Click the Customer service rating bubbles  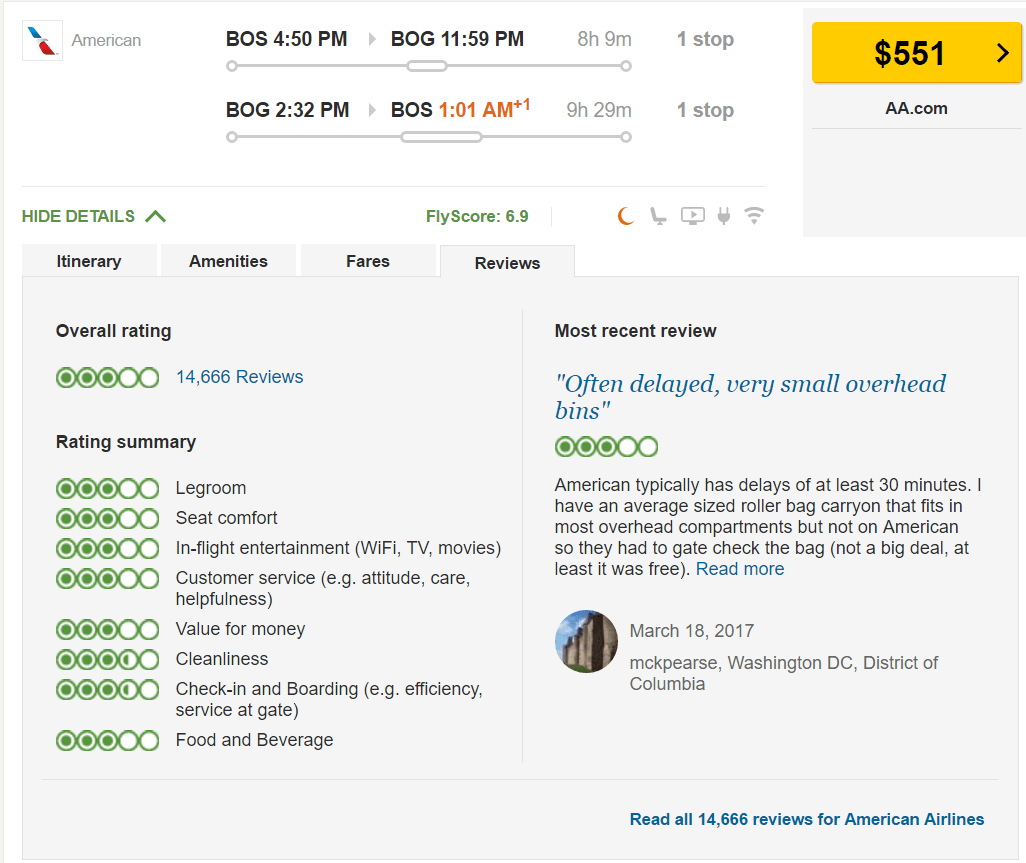click(x=107, y=578)
